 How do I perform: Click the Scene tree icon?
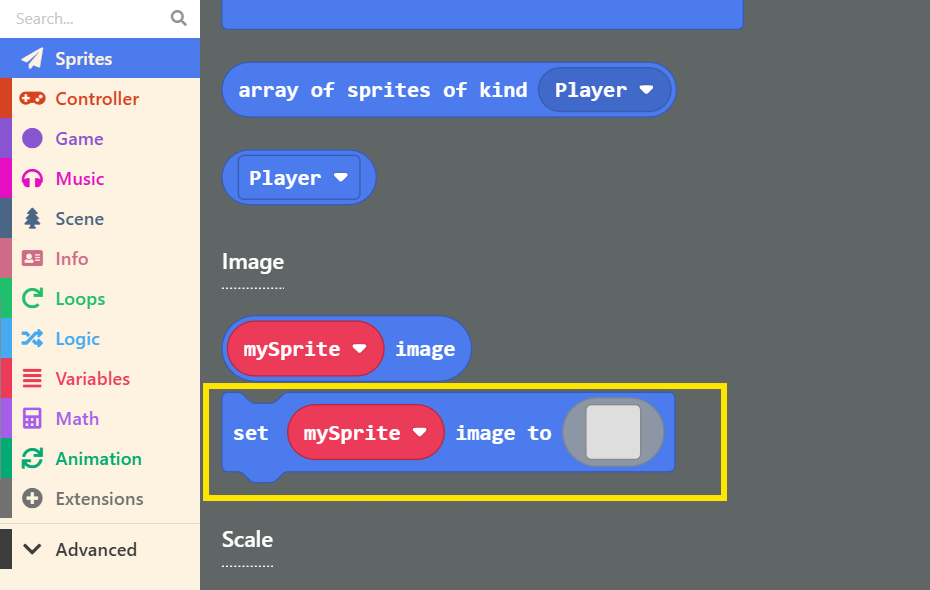click(x=33, y=219)
